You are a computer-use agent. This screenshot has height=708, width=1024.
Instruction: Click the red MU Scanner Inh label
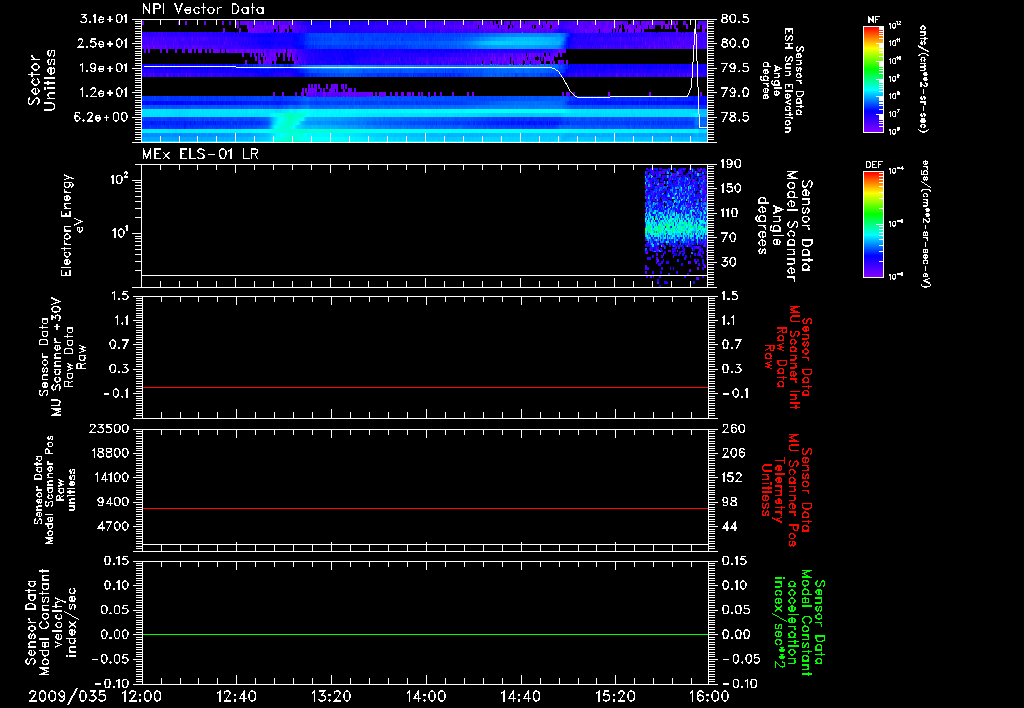pyautogui.click(x=789, y=357)
